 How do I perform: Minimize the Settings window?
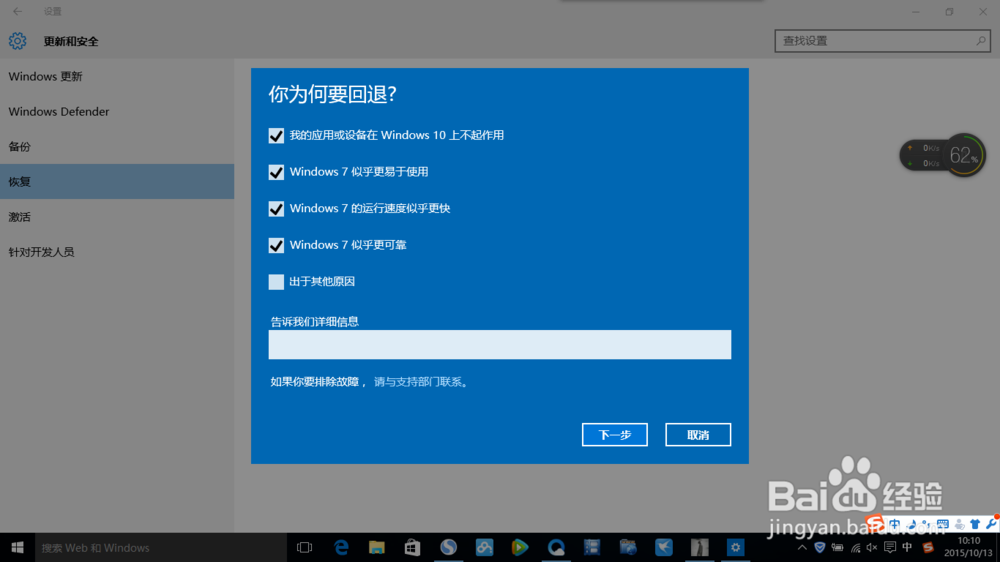916,11
